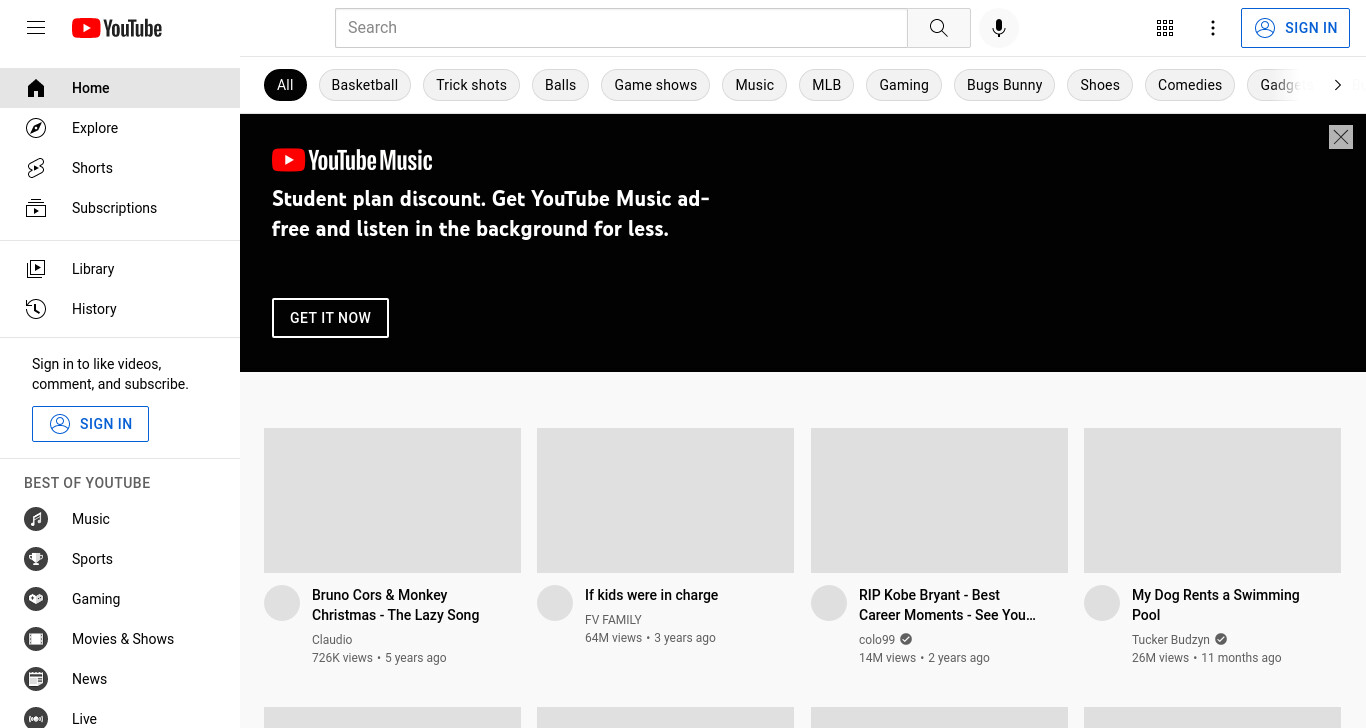1366x728 pixels.
Task: Click the Explore compass icon
Action: point(36,128)
